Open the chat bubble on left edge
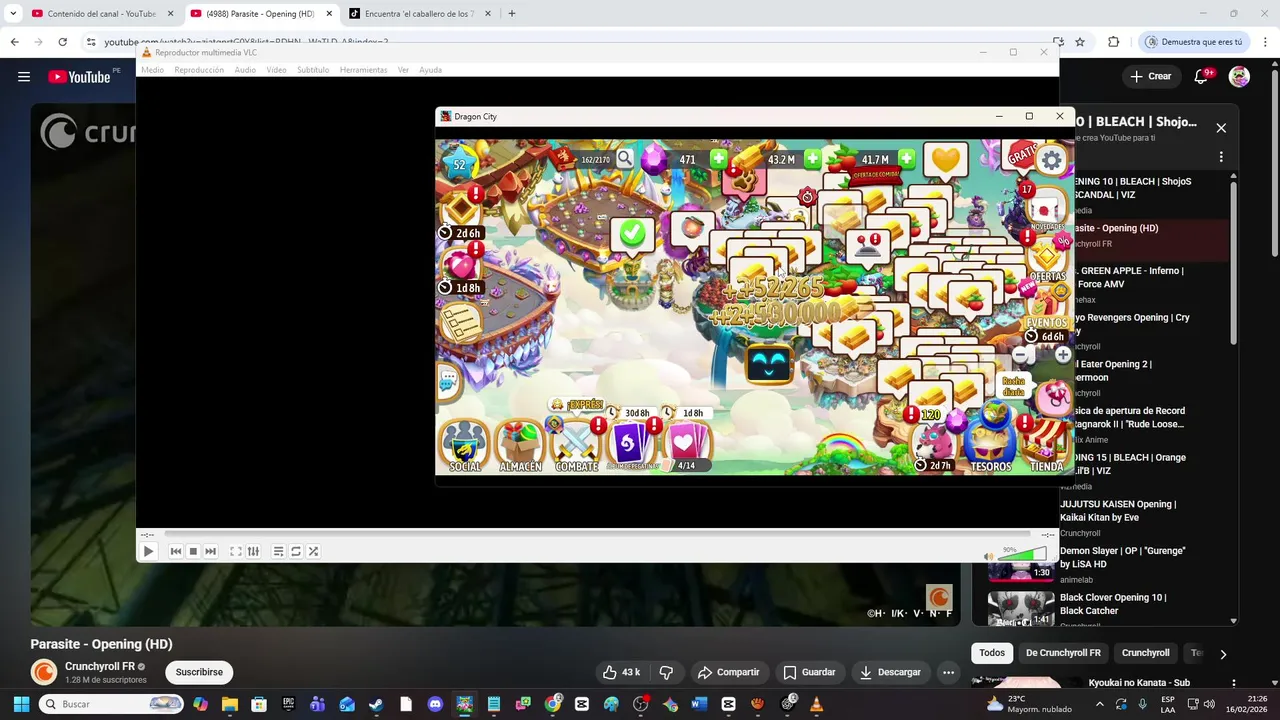This screenshot has width=1280, height=720. pos(447,380)
